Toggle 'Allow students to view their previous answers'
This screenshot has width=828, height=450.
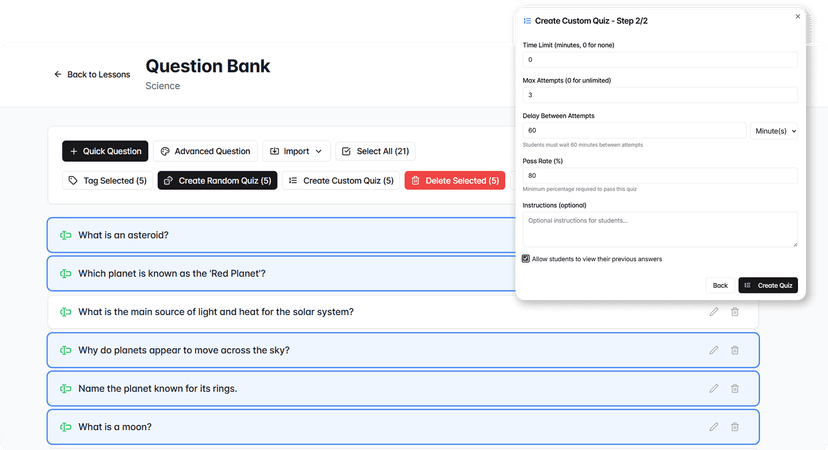[x=526, y=259]
